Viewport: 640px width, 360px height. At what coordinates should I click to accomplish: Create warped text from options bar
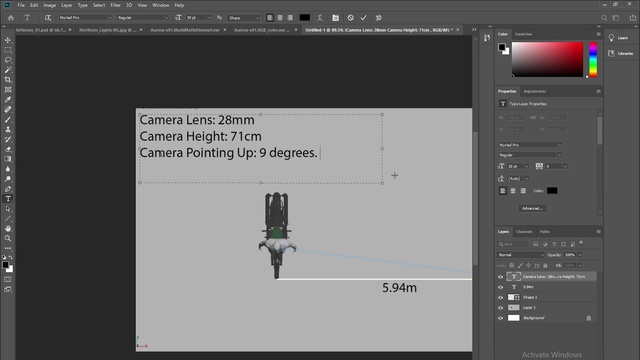[x=320, y=18]
